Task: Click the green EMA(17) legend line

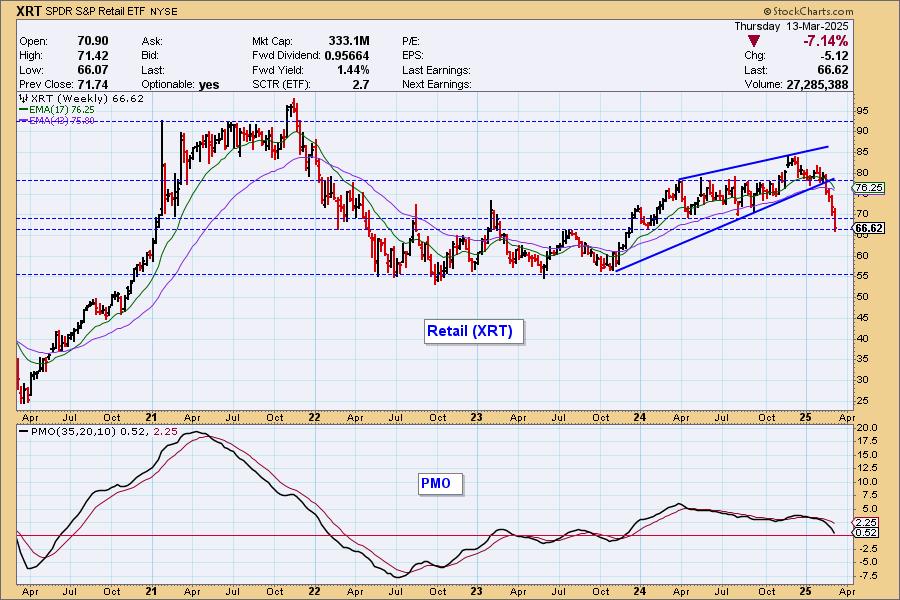Action: (24, 109)
